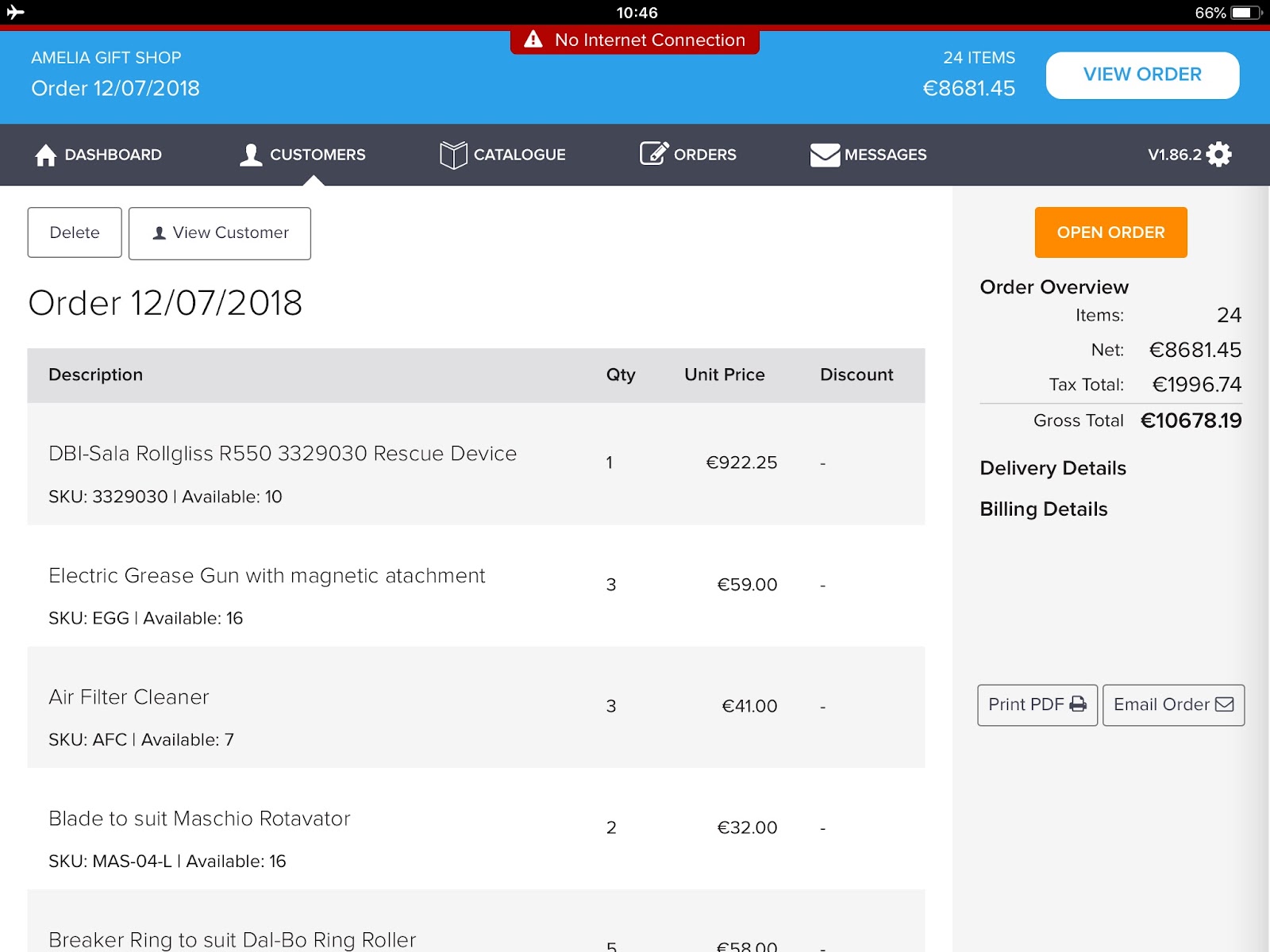
Task: Click the 10:46 clock in status bar
Action: point(637,13)
